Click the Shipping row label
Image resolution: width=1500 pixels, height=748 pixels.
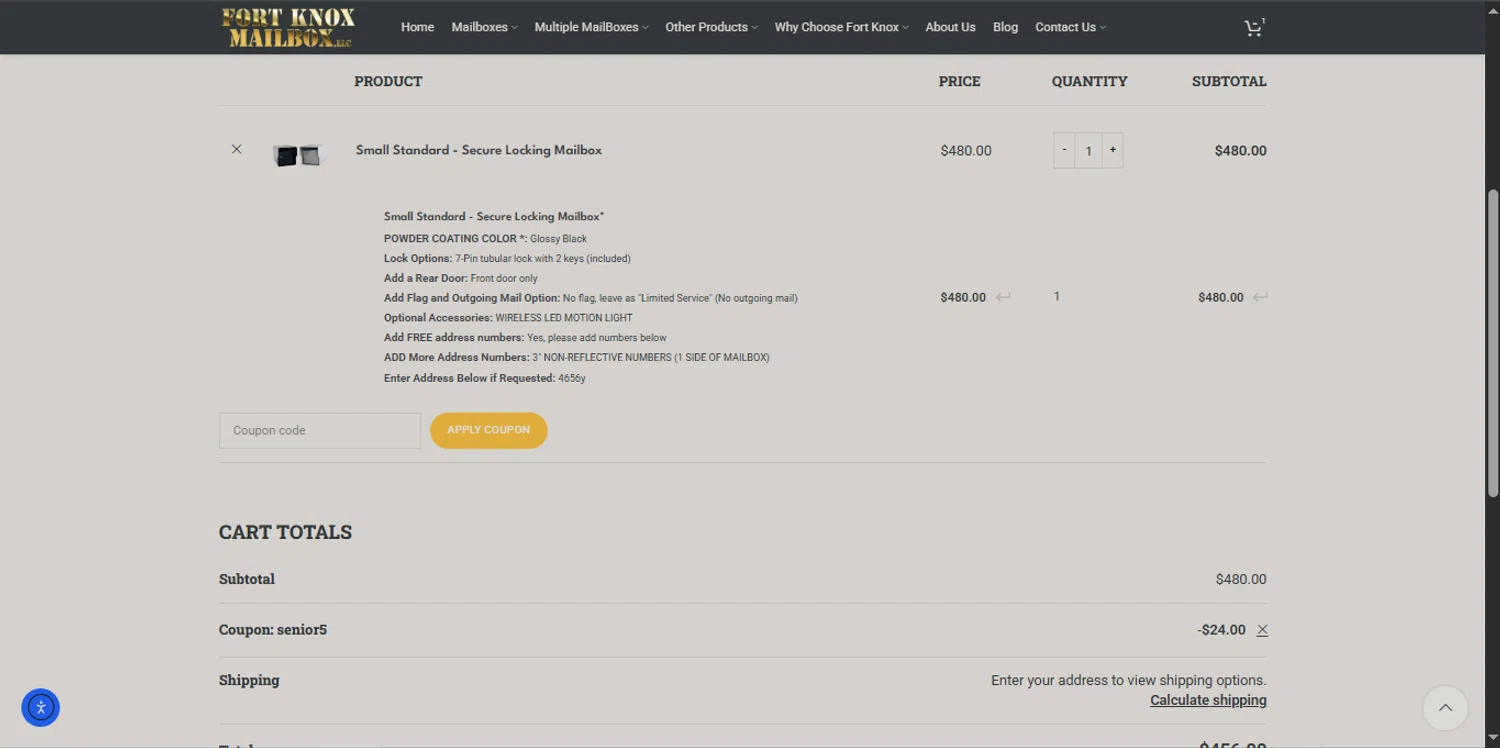(249, 680)
